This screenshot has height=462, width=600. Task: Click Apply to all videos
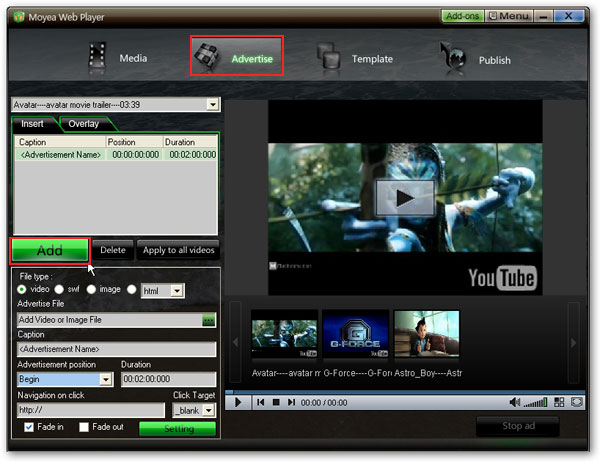tap(178, 250)
